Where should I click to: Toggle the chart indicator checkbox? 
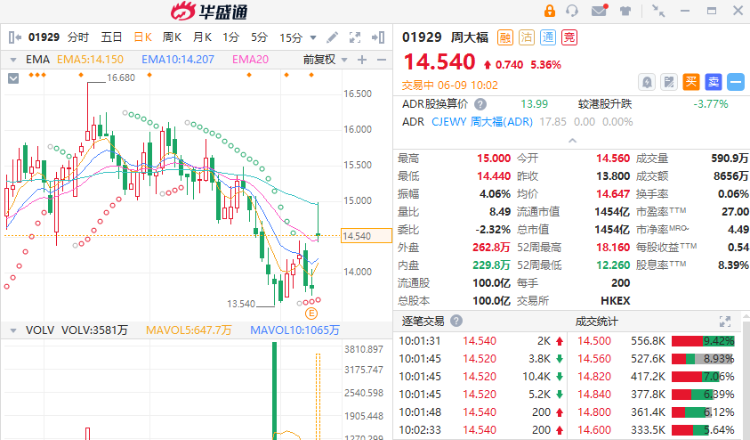click(13, 78)
